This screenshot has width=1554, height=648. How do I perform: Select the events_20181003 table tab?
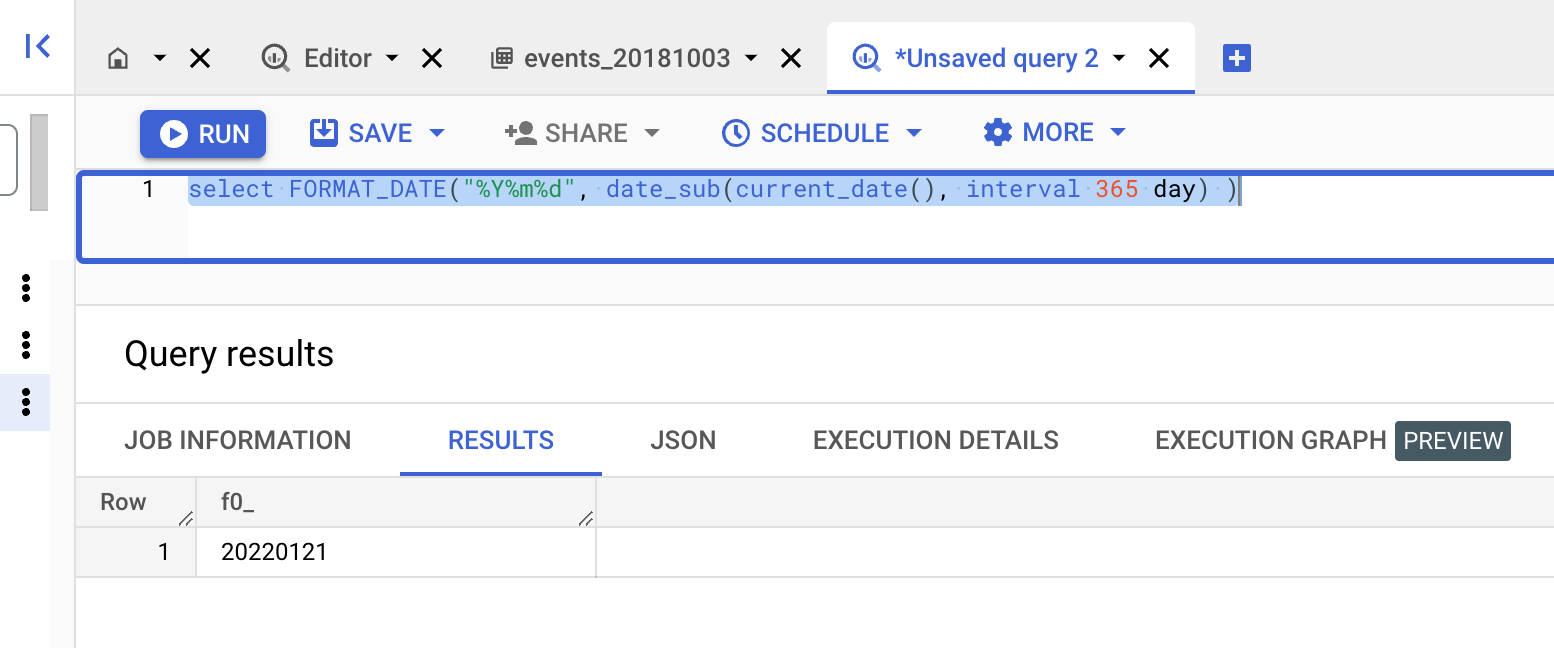626,59
